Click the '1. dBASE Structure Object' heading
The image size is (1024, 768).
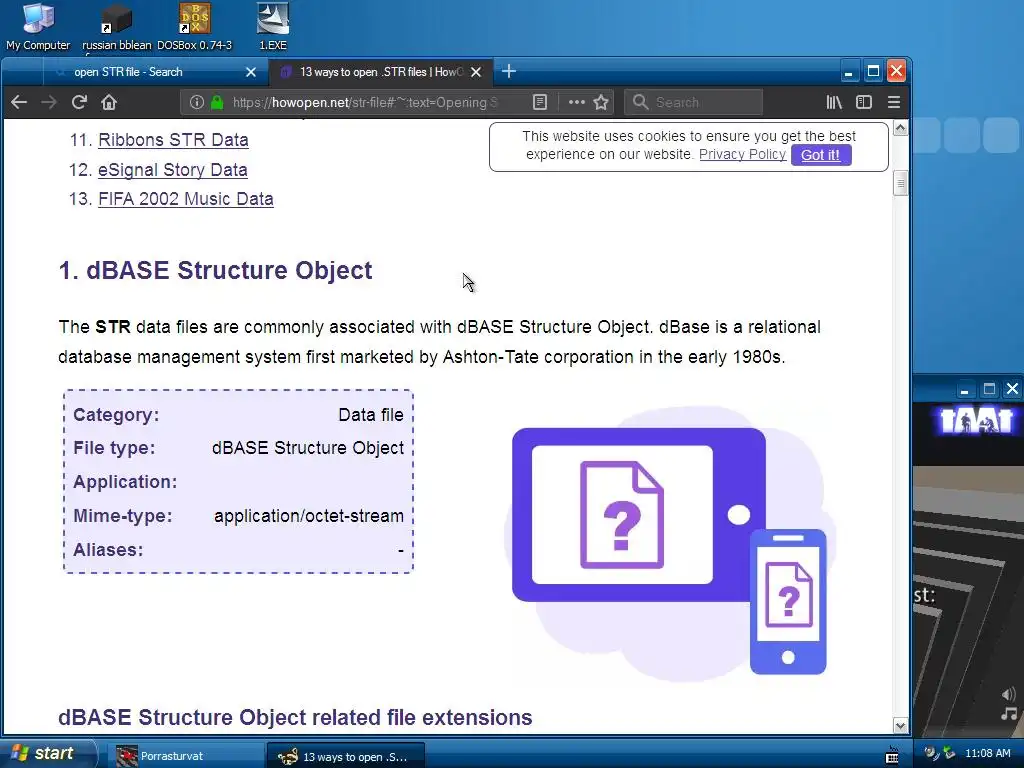pos(216,270)
